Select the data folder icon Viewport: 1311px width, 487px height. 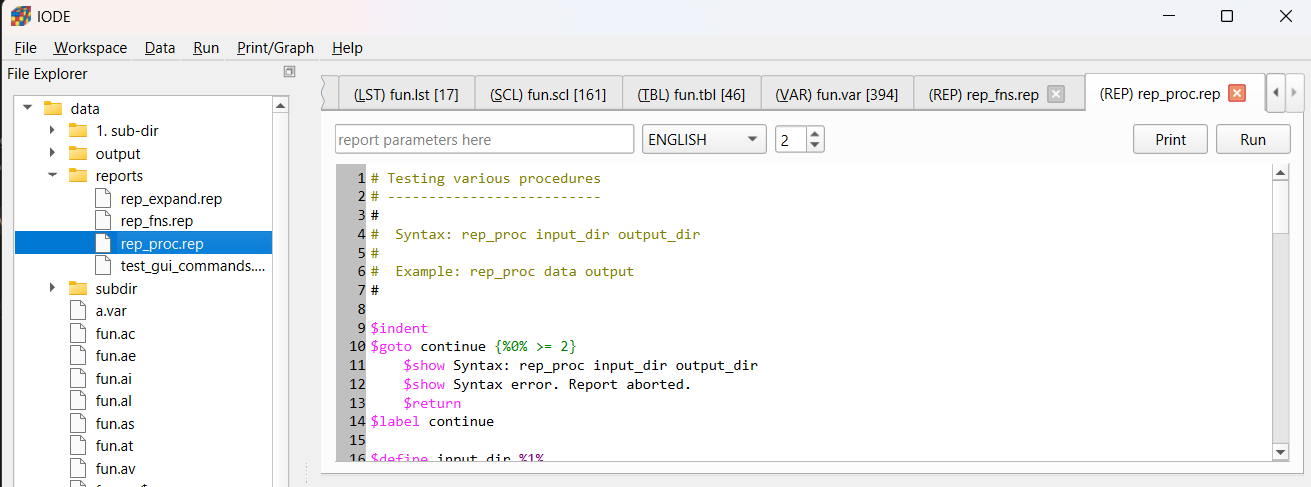click(x=54, y=108)
